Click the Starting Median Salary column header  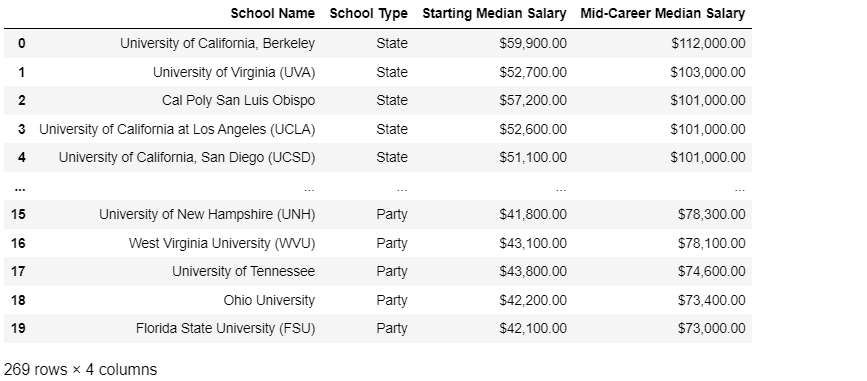pos(494,14)
